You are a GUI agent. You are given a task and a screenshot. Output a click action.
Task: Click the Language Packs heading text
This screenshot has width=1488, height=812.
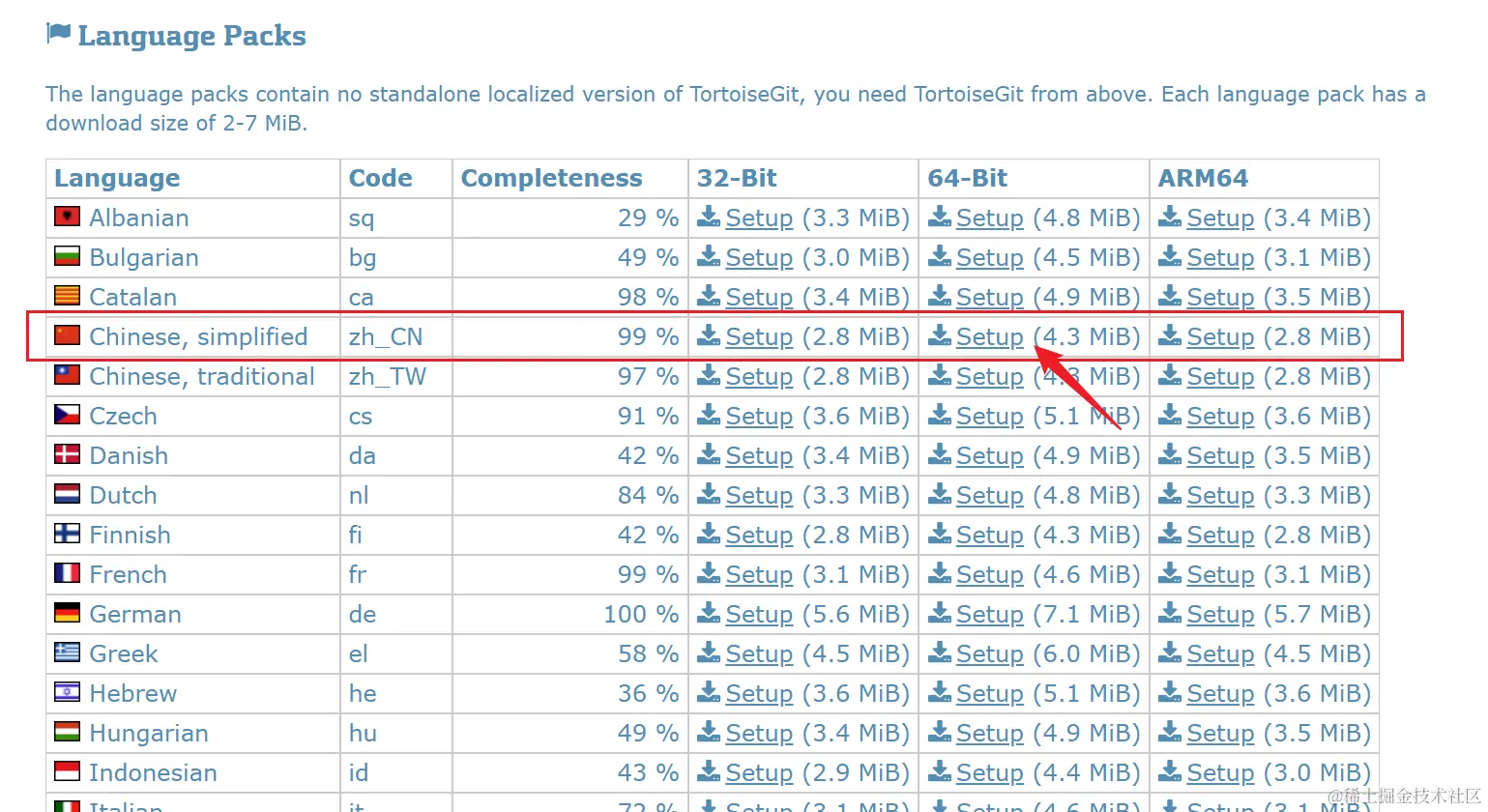coord(191,36)
